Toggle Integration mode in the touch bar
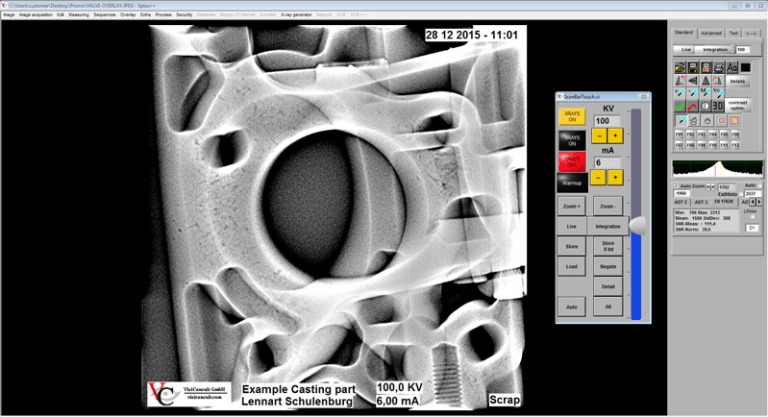 coord(607,226)
